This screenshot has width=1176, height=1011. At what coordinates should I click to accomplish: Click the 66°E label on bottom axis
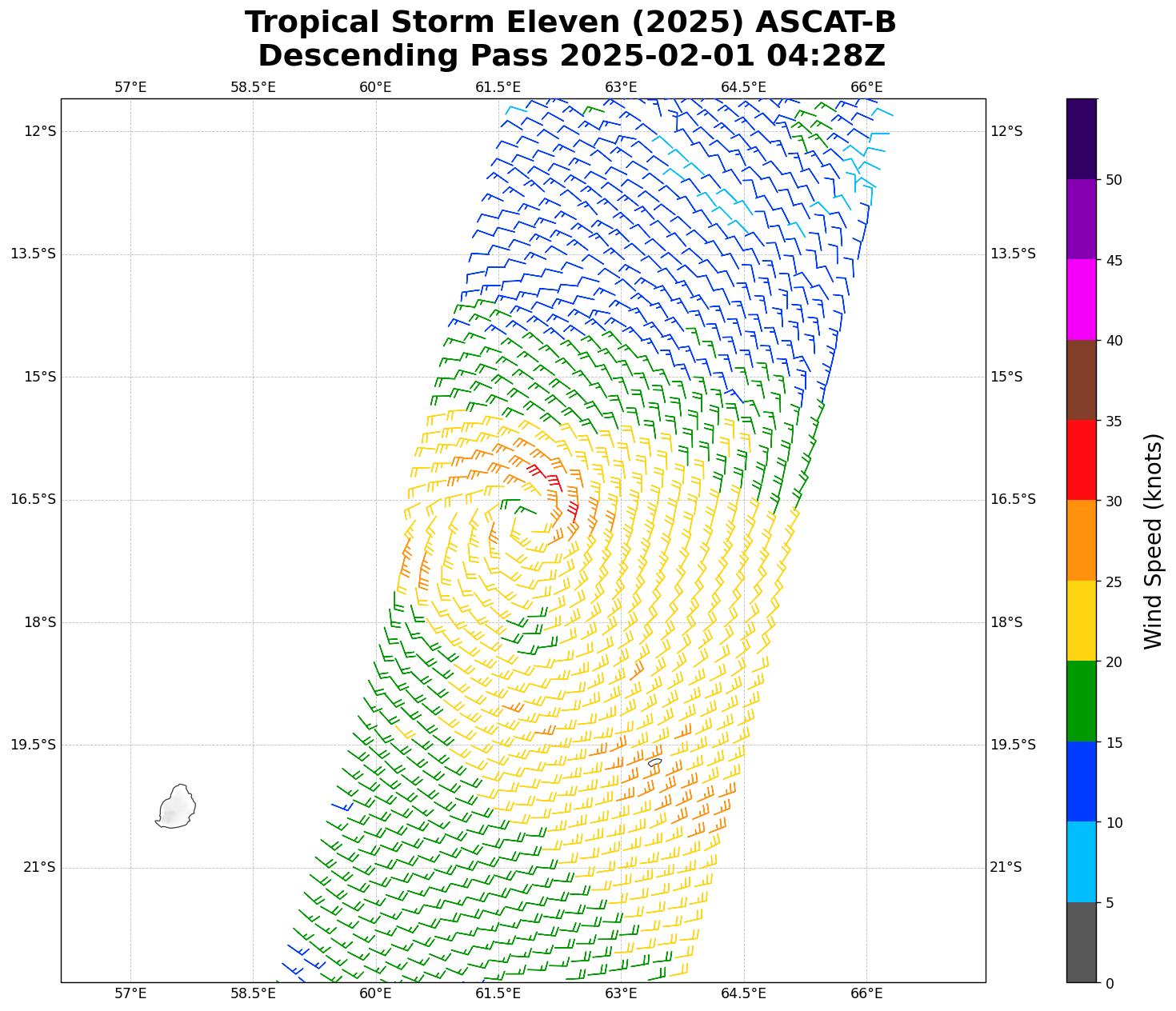pyautogui.click(x=866, y=994)
